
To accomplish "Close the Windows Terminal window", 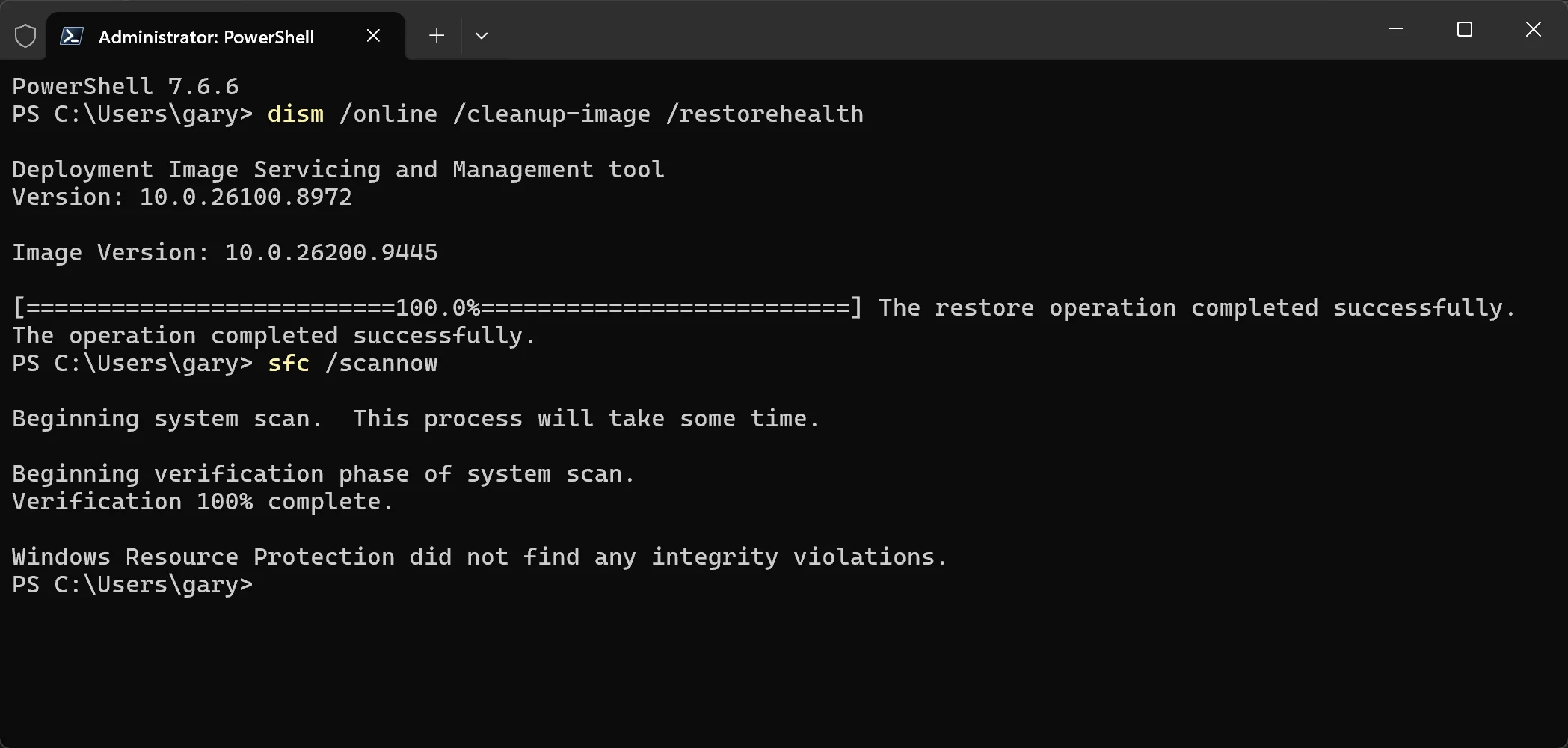I will (x=1534, y=30).
